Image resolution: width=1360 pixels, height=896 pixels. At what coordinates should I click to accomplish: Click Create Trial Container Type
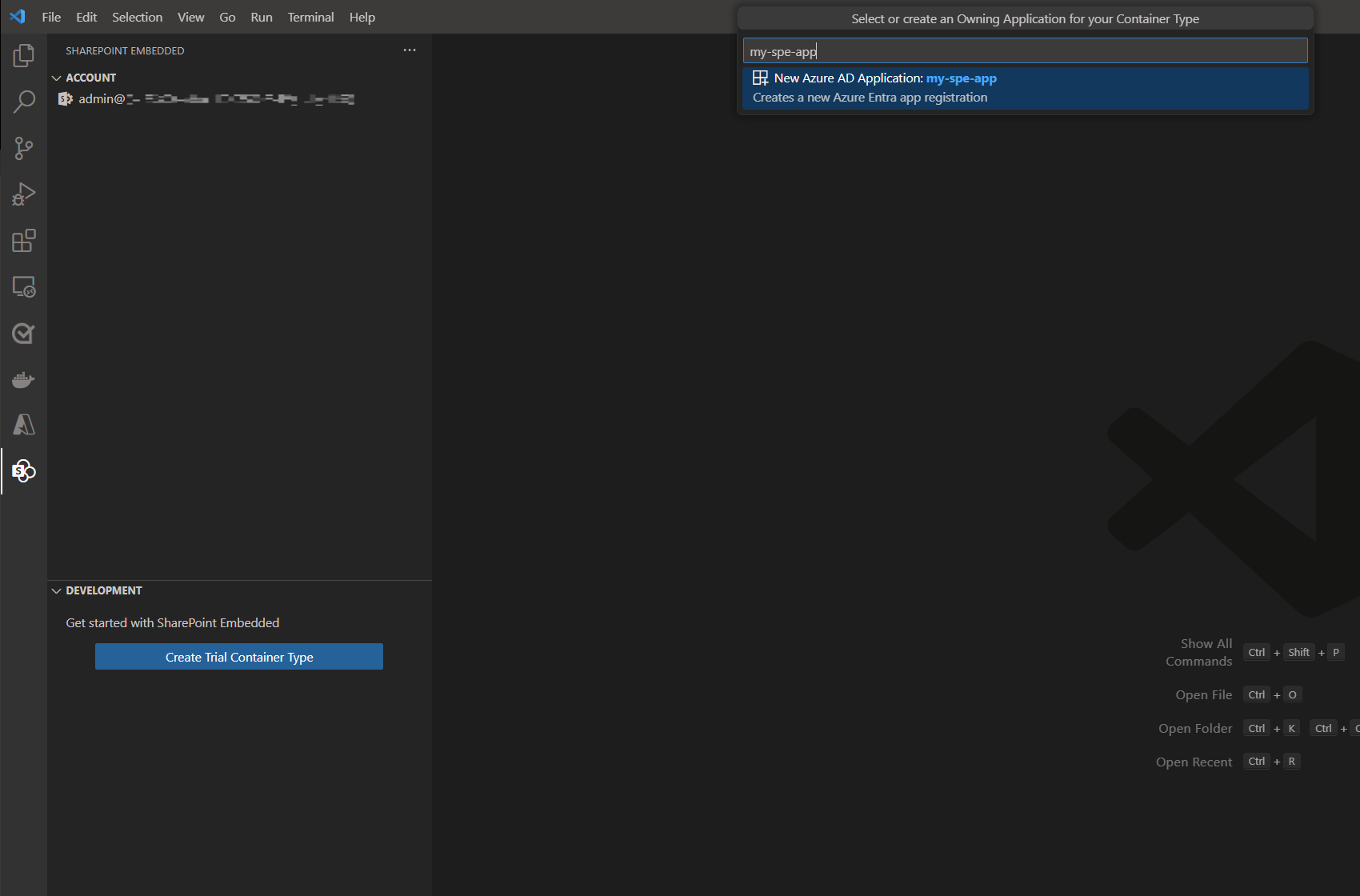[x=238, y=656]
